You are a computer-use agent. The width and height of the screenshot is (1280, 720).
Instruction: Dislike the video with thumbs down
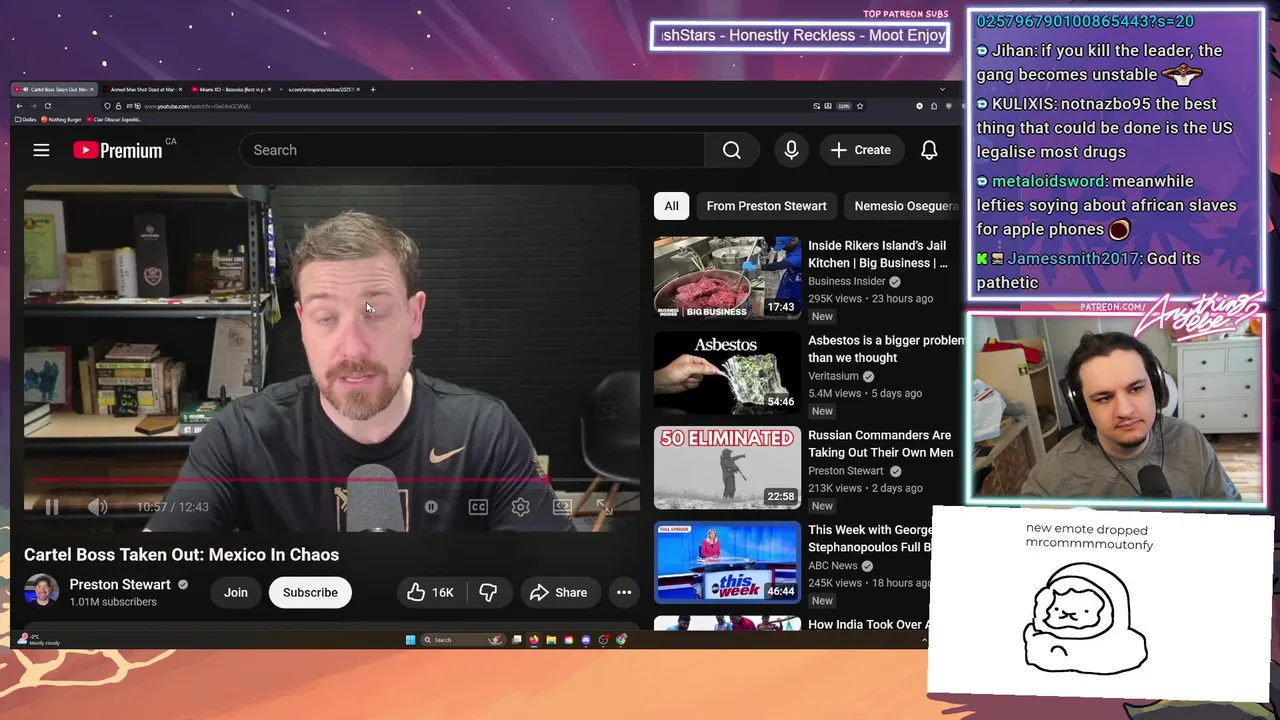[x=488, y=593]
